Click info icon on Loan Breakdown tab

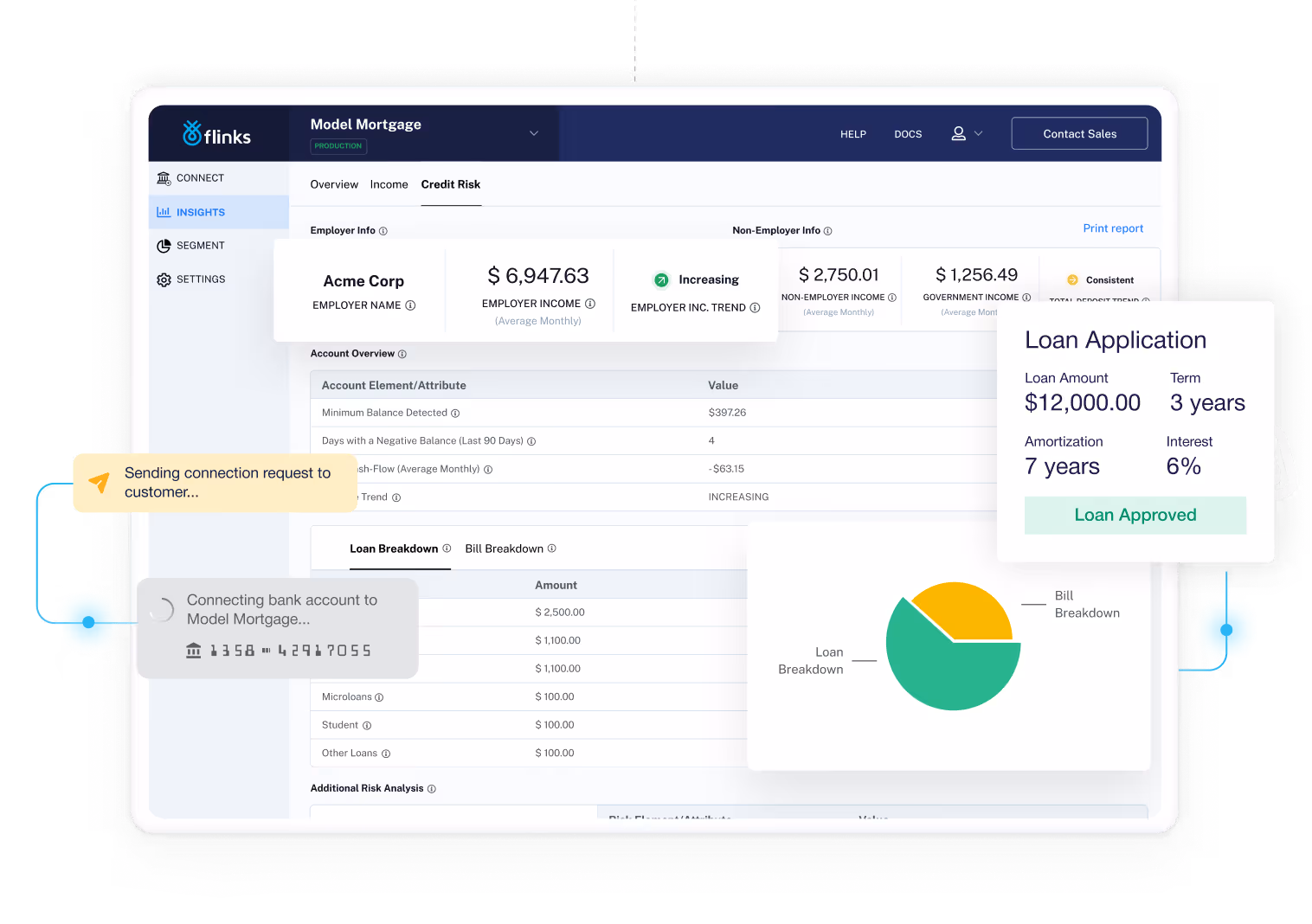pos(447,549)
